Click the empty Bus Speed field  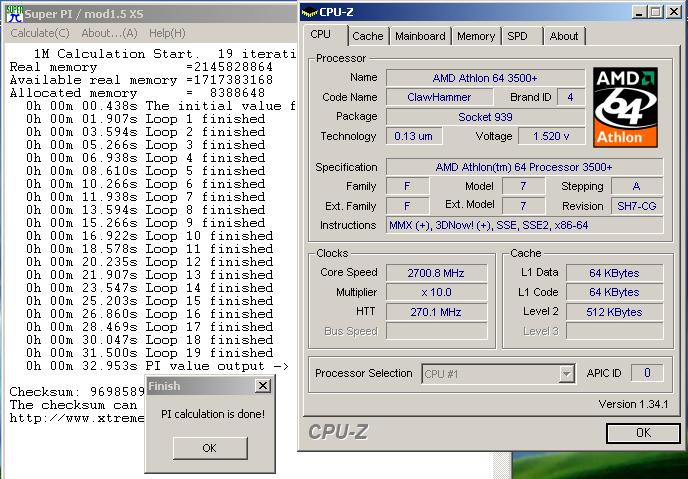point(436,331)
